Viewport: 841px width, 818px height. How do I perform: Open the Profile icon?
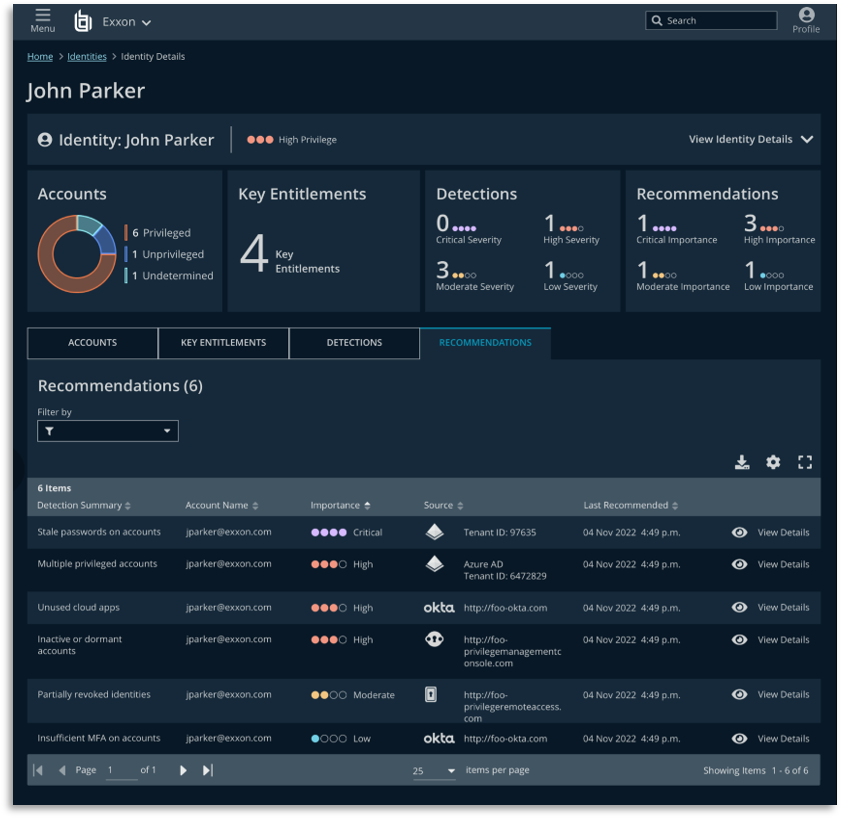coord(806,16)
